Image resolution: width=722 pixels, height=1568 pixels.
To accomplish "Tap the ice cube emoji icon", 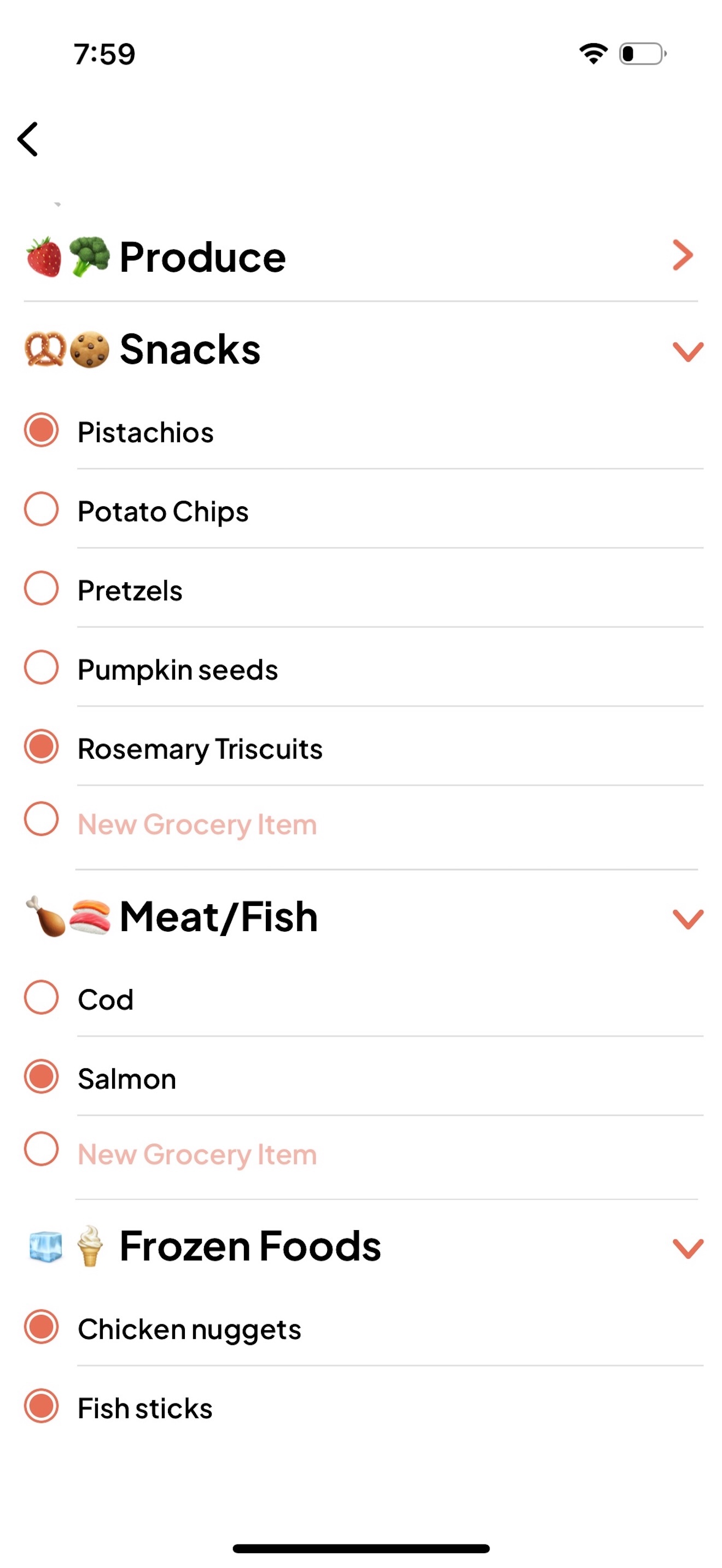I will (45, 1246).
